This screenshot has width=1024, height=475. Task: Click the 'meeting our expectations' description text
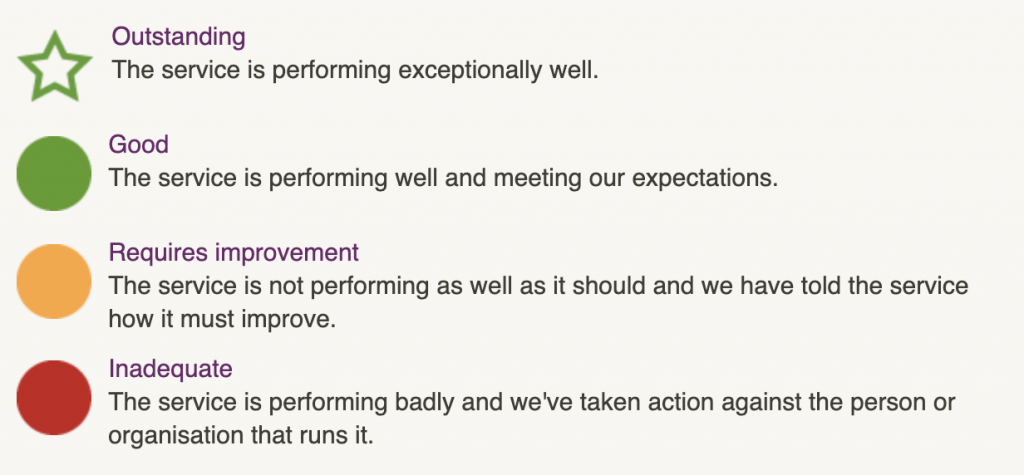point(635,178)
